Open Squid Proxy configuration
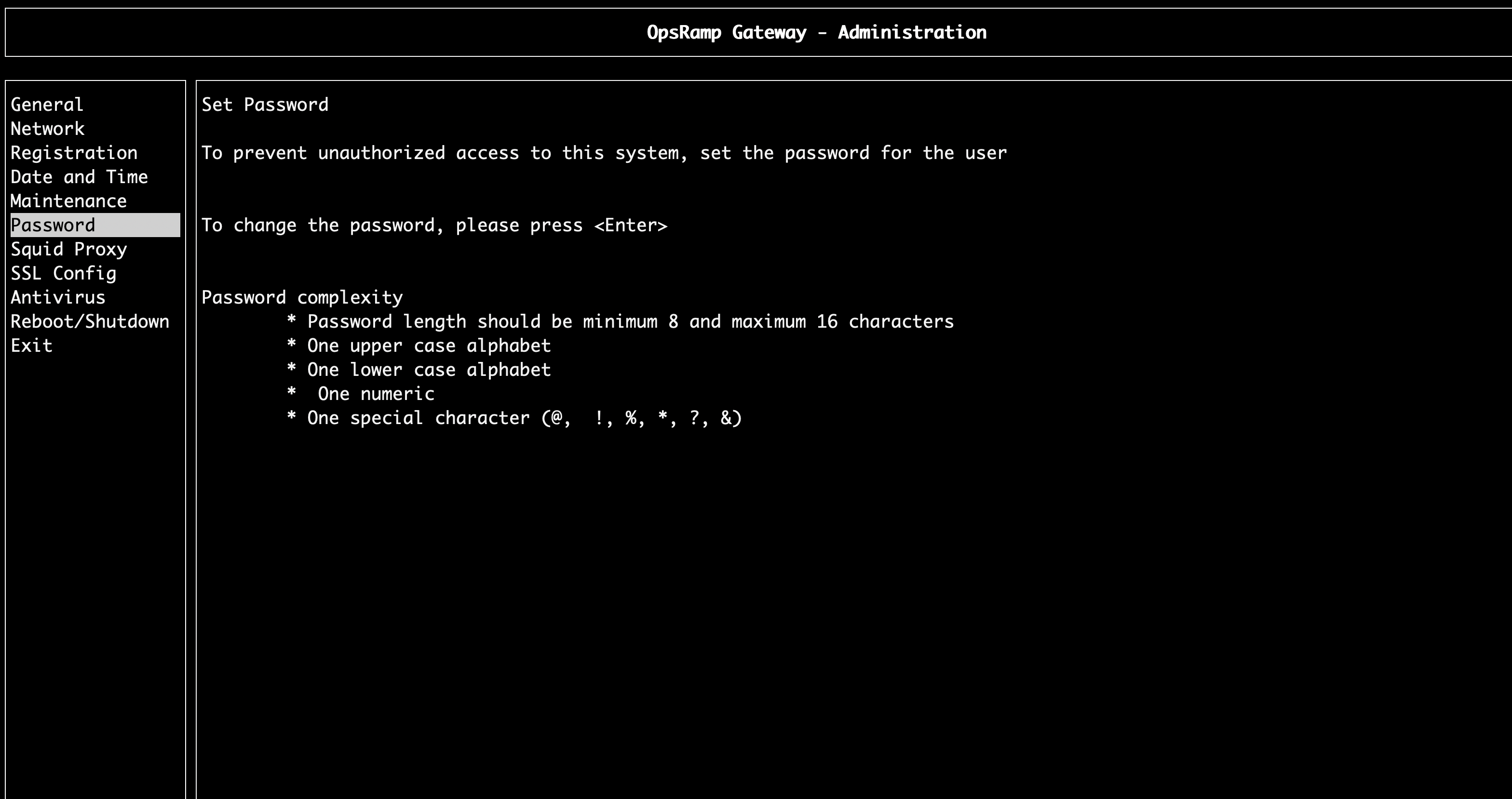The image size is (1512, 799). click(x=68, y=249)
